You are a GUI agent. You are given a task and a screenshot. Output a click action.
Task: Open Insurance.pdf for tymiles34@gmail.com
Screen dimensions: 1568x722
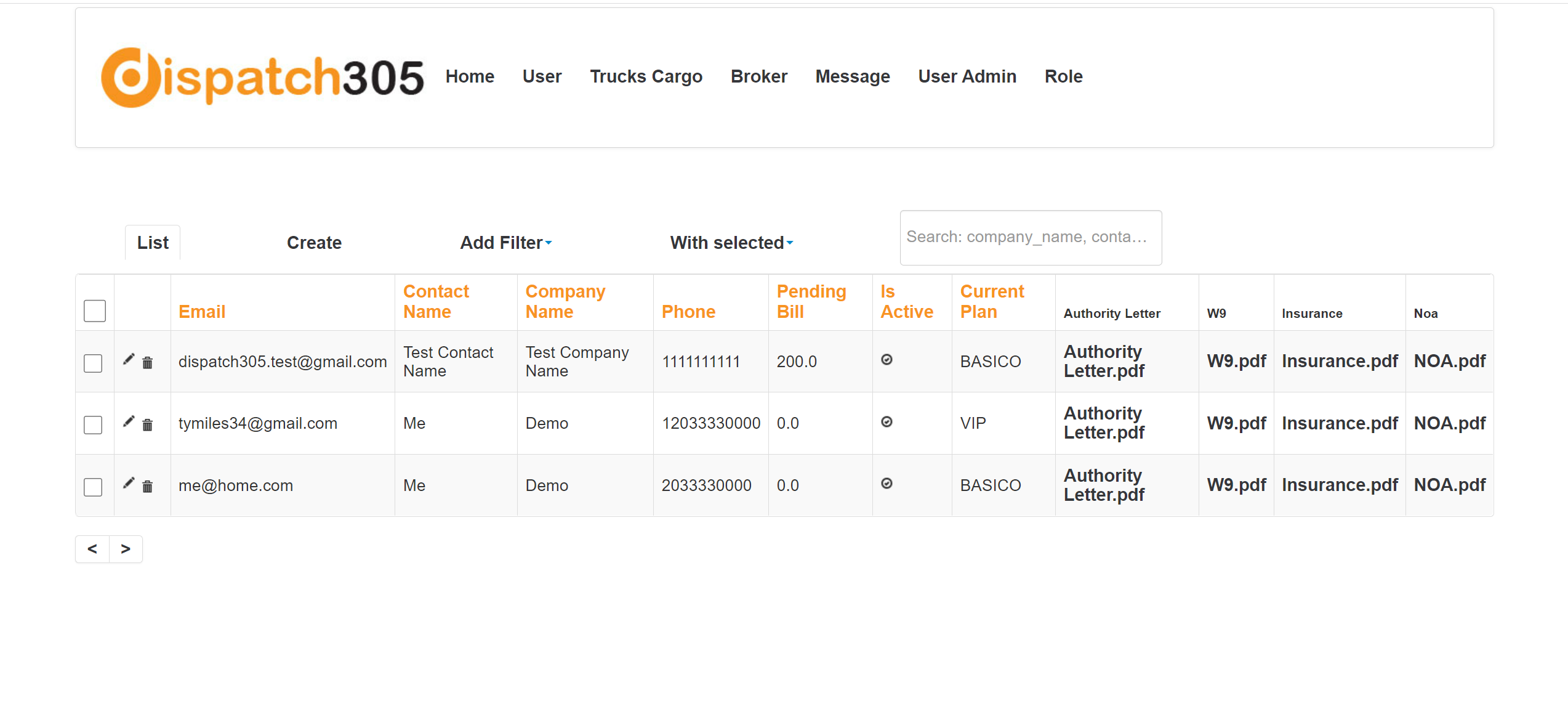(1340, 423)
